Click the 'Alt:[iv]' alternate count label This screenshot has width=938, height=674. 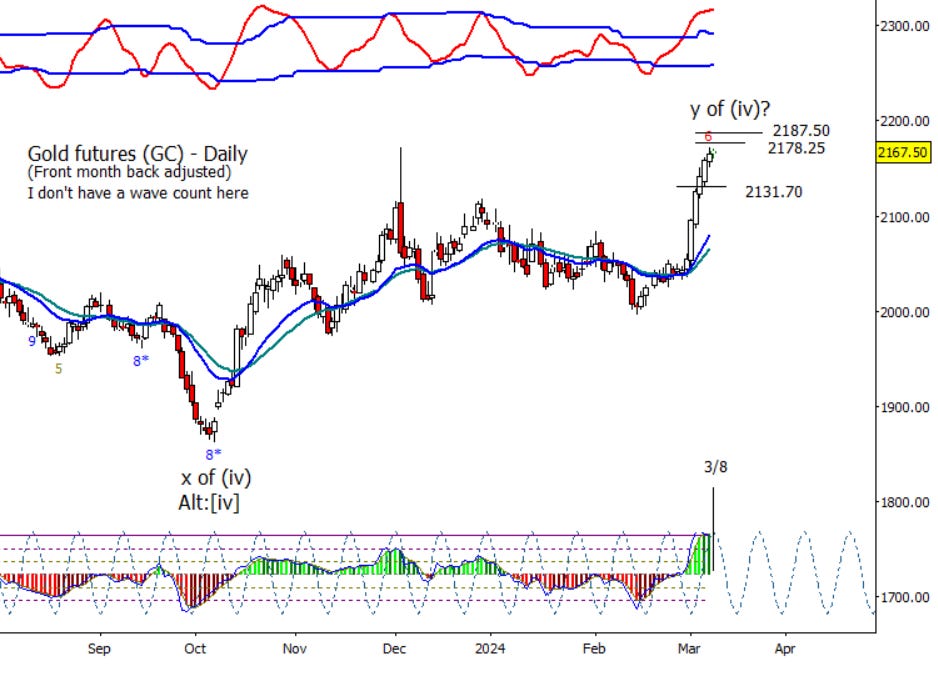209,502
